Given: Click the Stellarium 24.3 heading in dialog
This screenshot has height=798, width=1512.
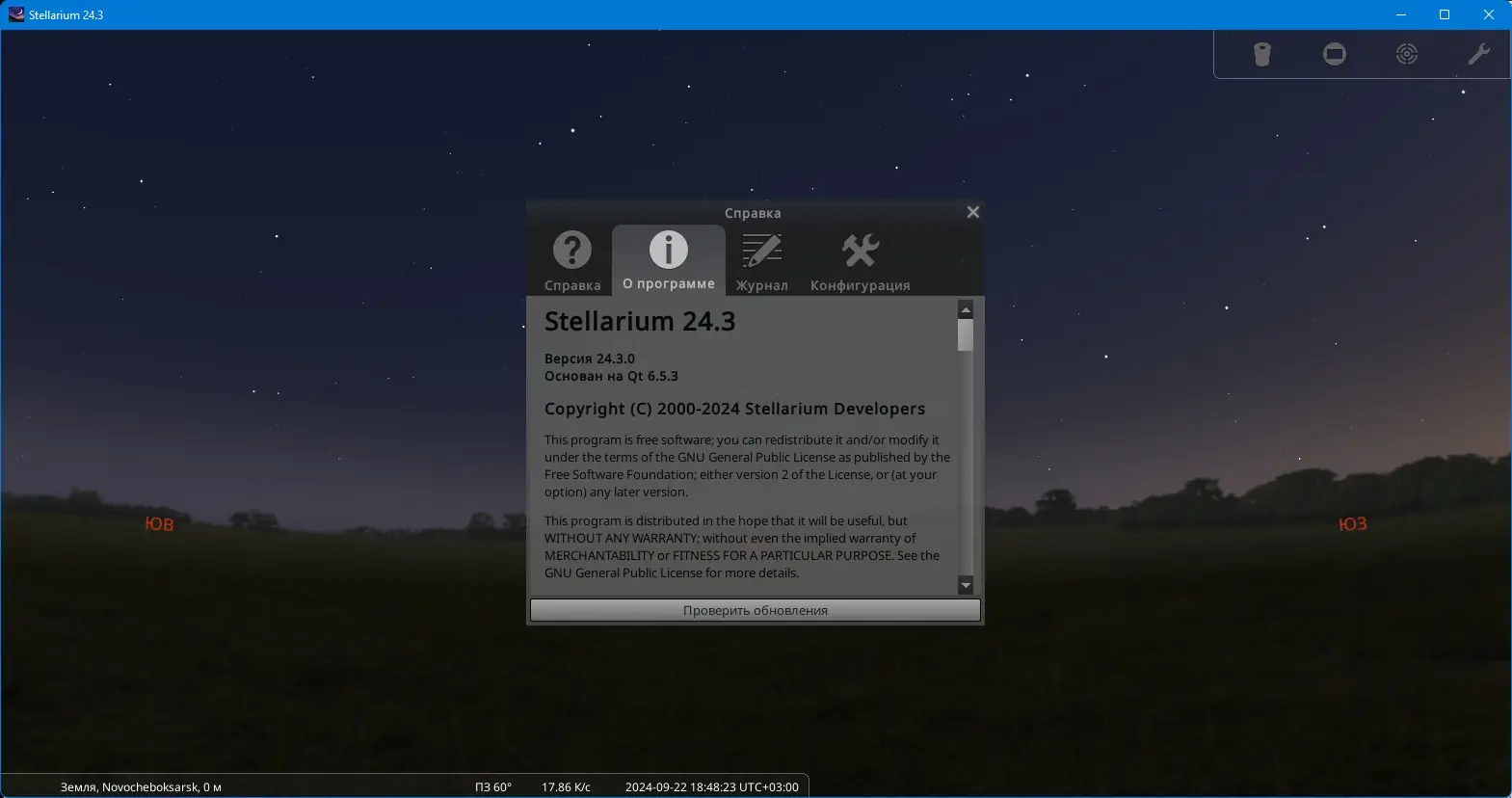Looking at the screenshot, I should click(x=640, y=321).
